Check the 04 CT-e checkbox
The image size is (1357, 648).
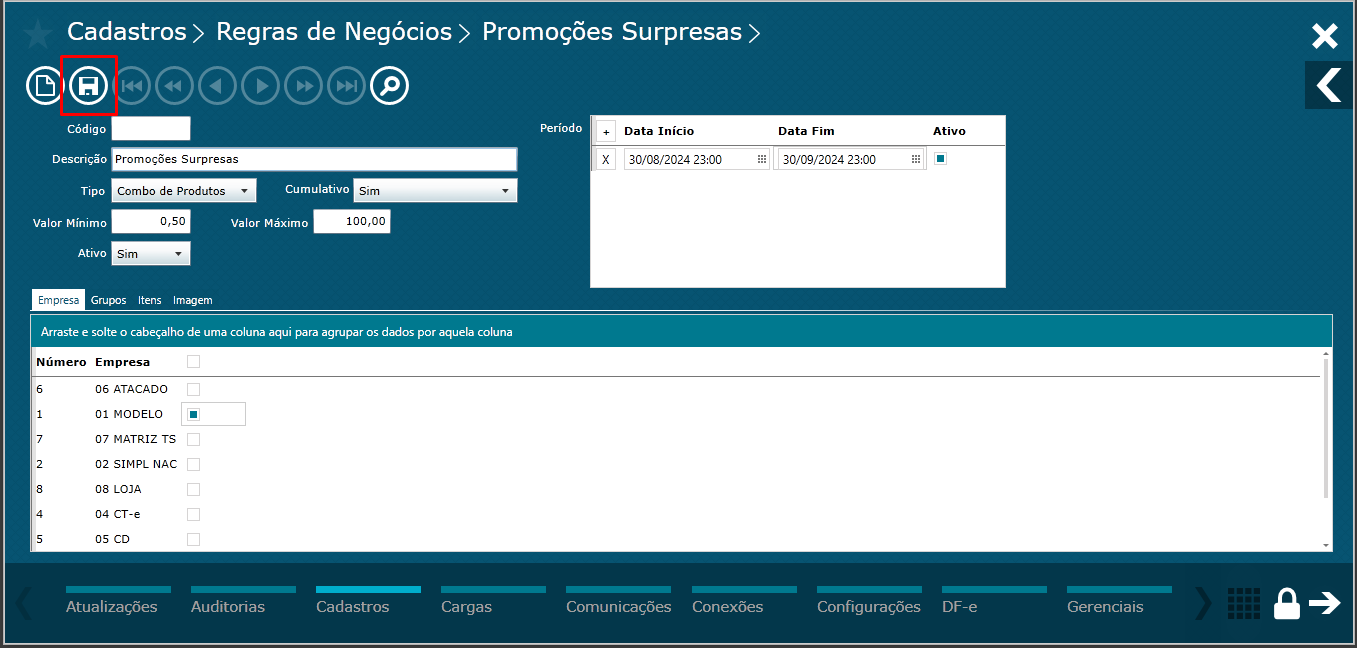tap(194, 514)
